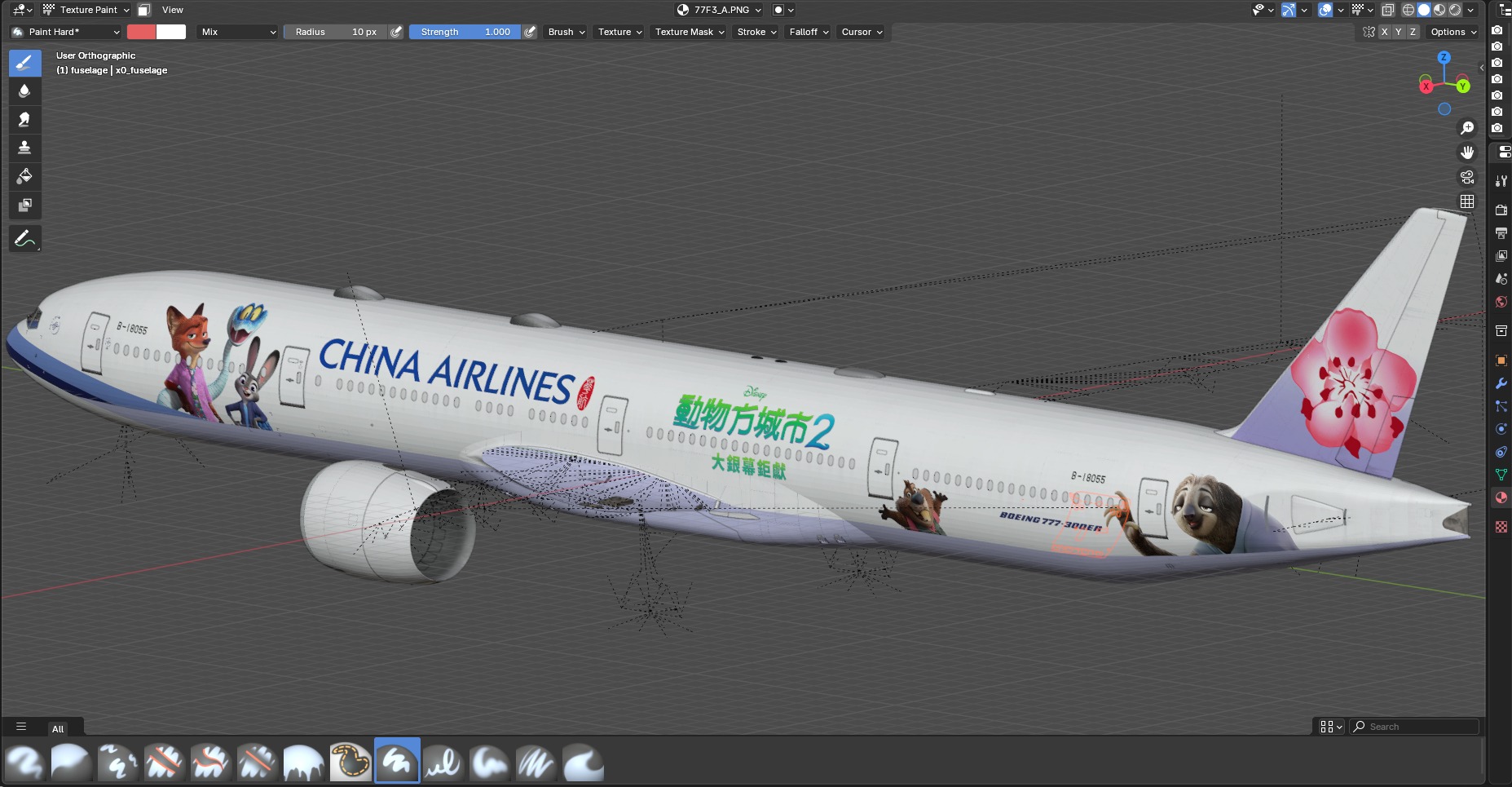Select the All brush catalog tab

click(58, 729)
